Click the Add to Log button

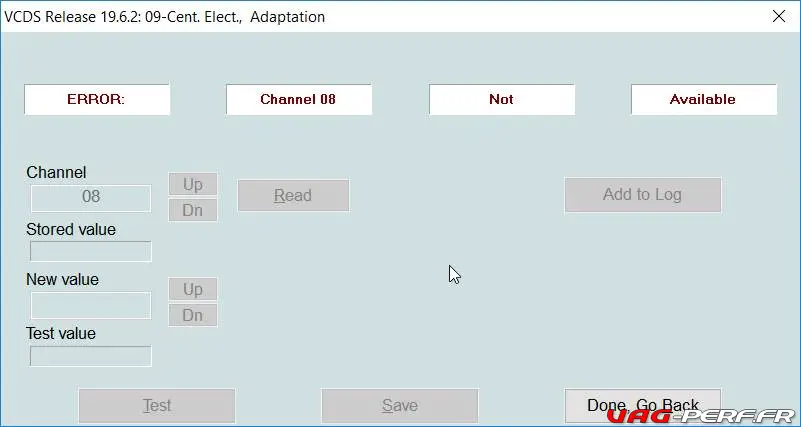click(x=643, y=195)
